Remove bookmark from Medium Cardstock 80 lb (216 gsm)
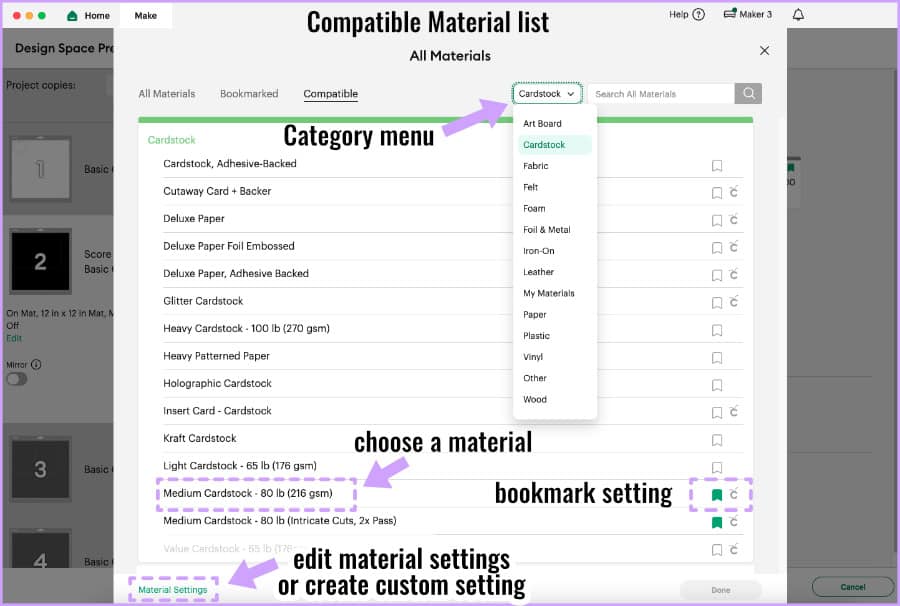The image size is (900, 606). [x=716, y=495]
